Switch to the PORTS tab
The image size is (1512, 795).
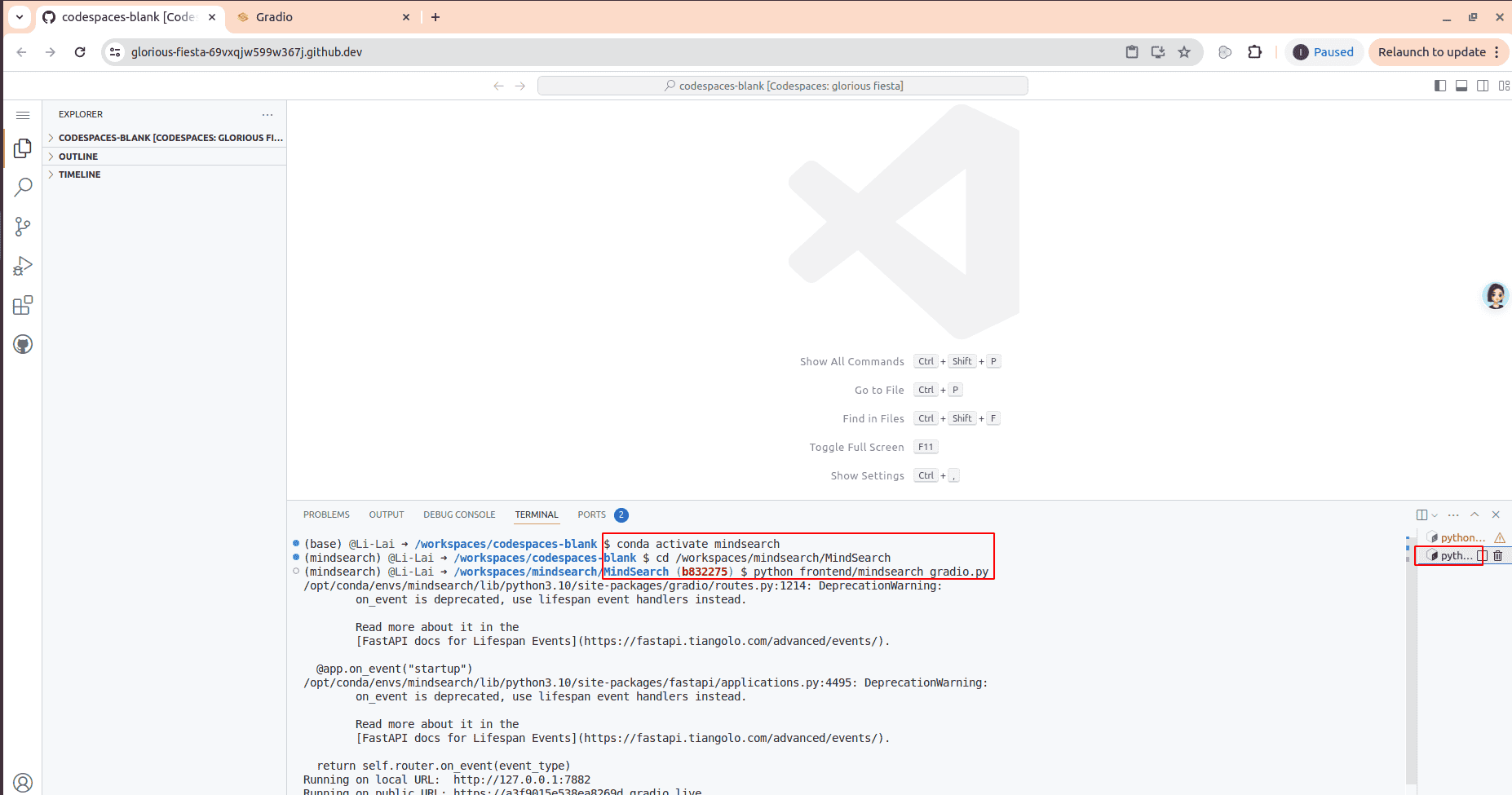pos(591,515)
